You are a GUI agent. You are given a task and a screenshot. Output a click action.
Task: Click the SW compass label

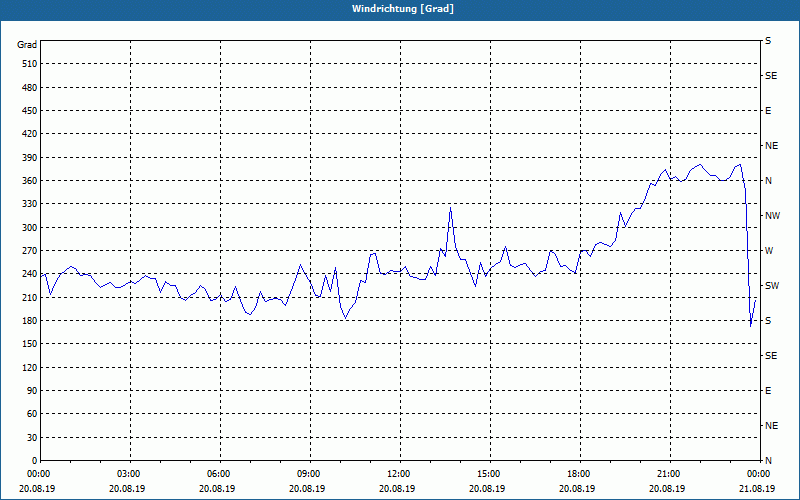tap(772, 286)
